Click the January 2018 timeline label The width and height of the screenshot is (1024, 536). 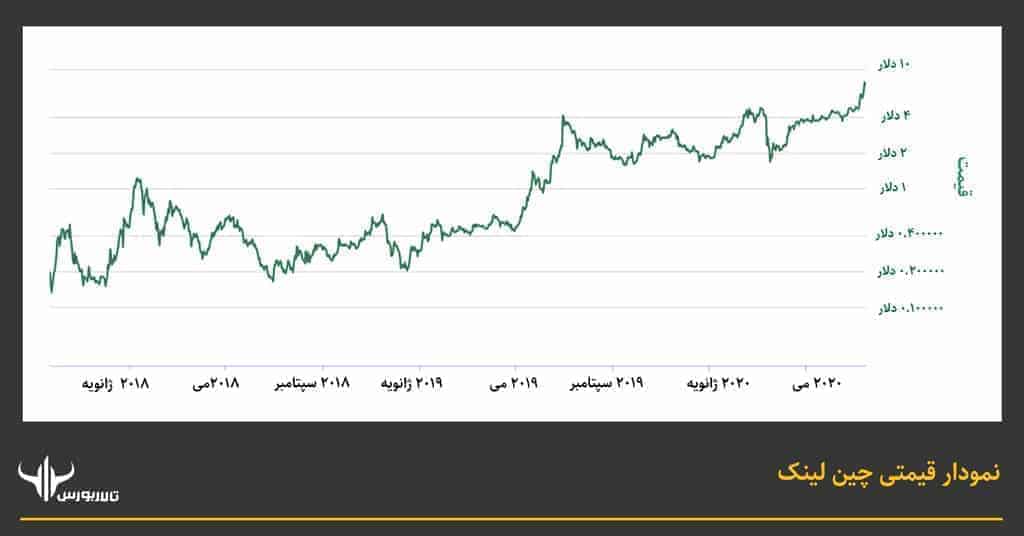coord(116,383)
